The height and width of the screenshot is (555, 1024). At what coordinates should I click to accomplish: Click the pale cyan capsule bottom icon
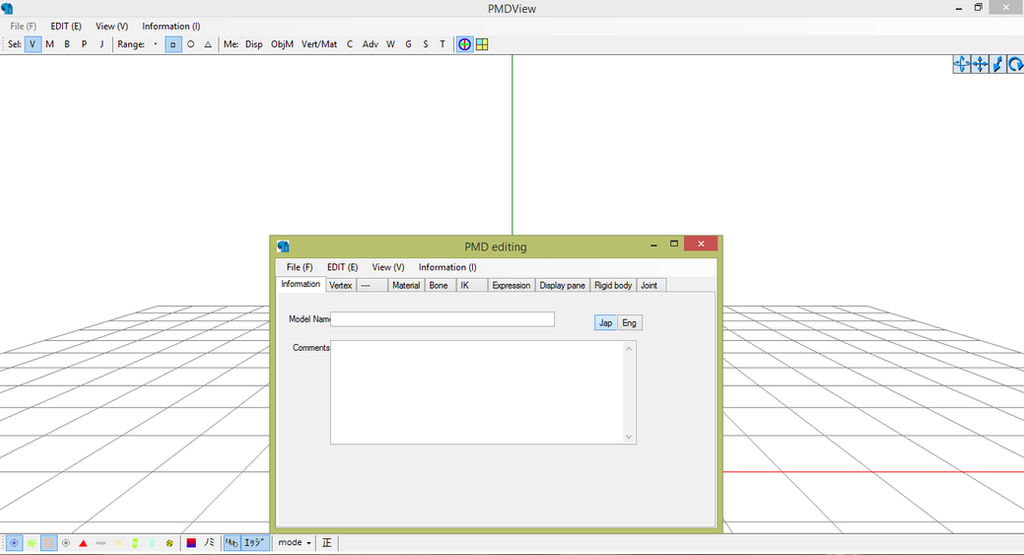click(152, 543)
